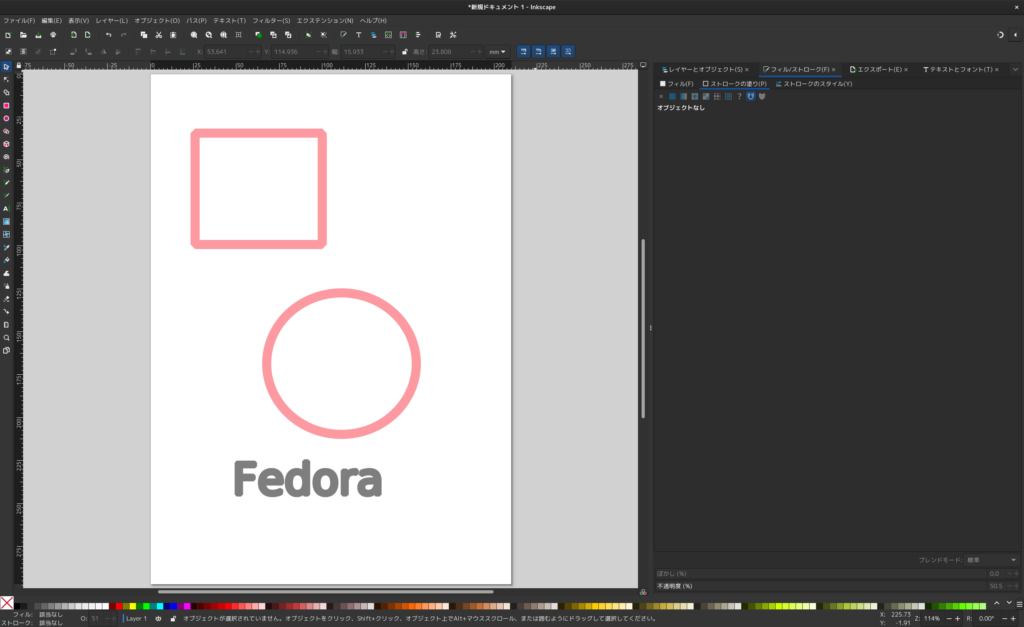Show the previous palette row
The height and width of the screenshot is (627, 1024).
(x=997, y=603)
